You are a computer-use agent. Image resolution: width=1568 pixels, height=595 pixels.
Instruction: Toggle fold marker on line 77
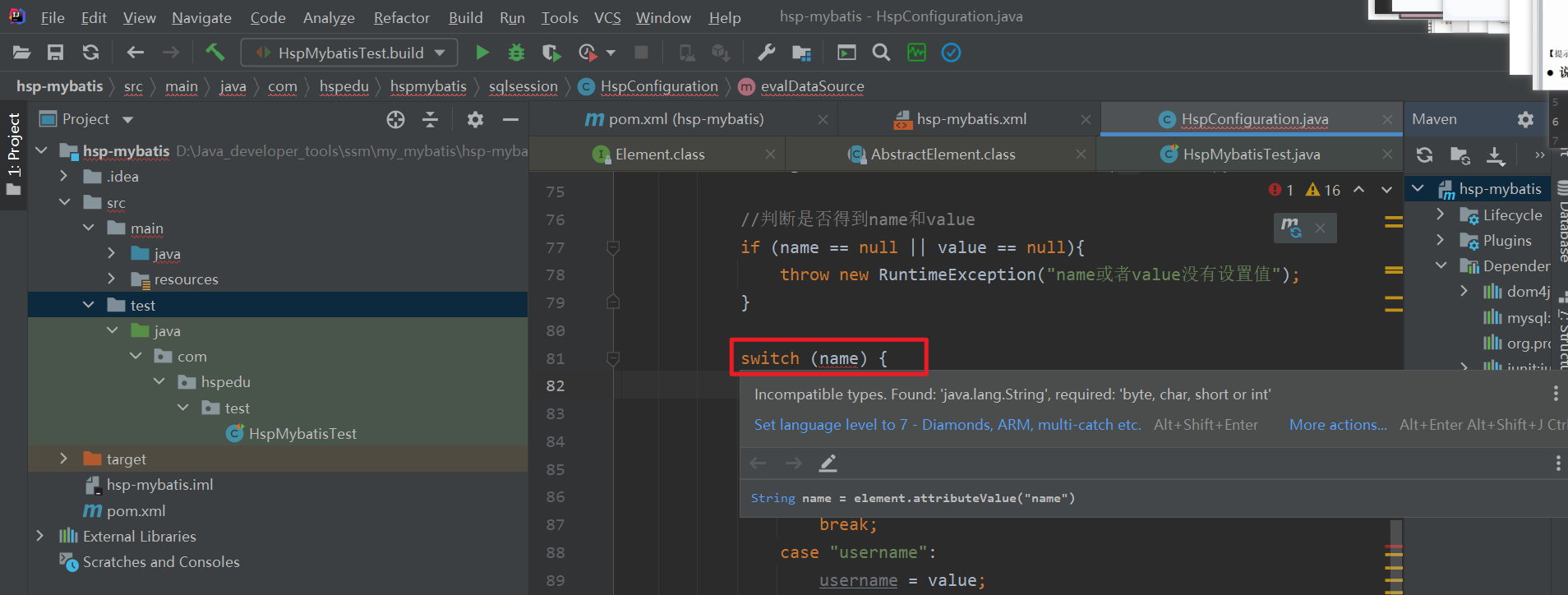(612, 247)
